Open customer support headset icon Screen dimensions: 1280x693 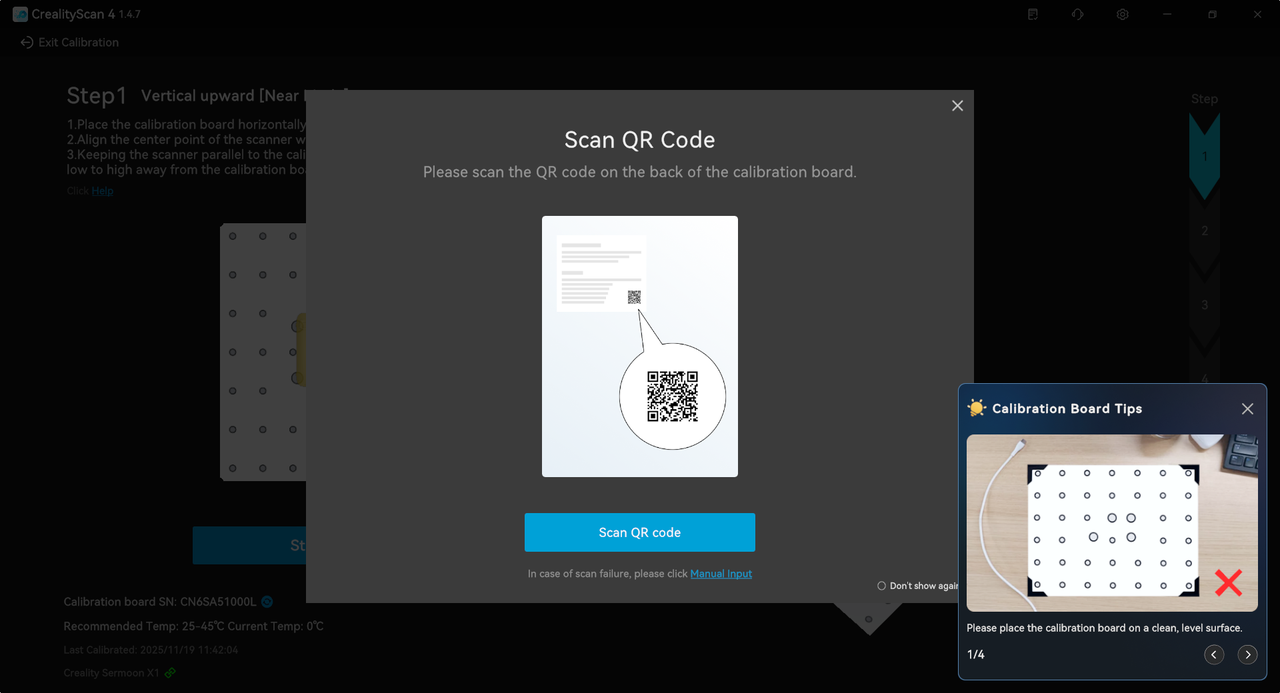1078,14
